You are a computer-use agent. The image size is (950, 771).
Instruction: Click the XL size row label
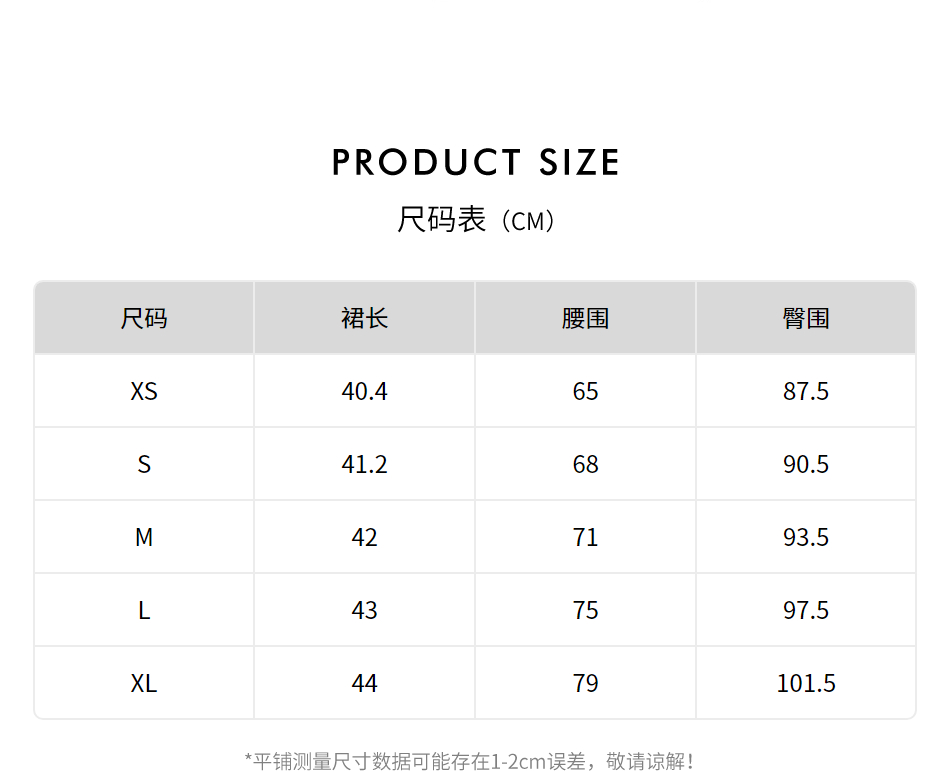[144, 683]
